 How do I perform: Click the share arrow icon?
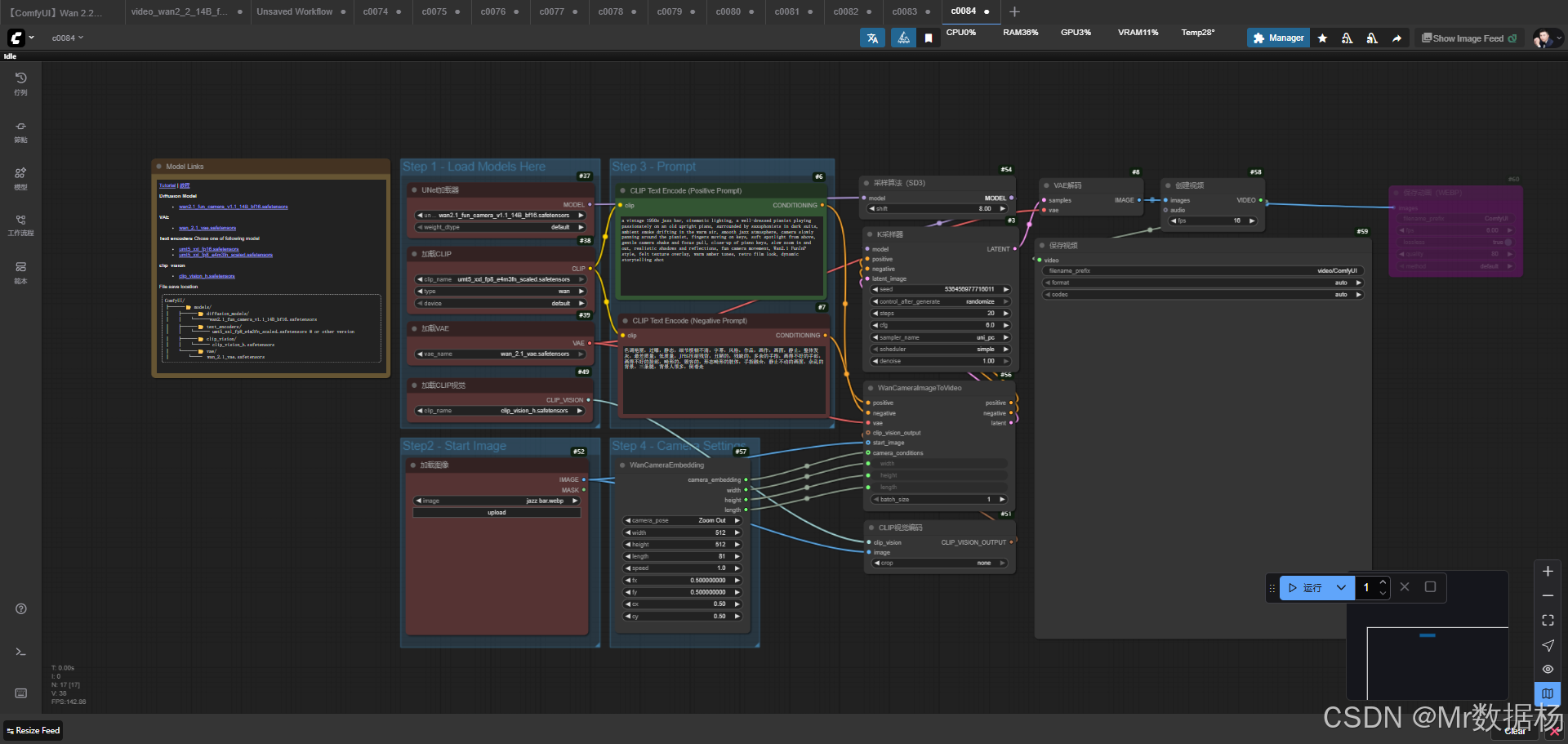1396,38
